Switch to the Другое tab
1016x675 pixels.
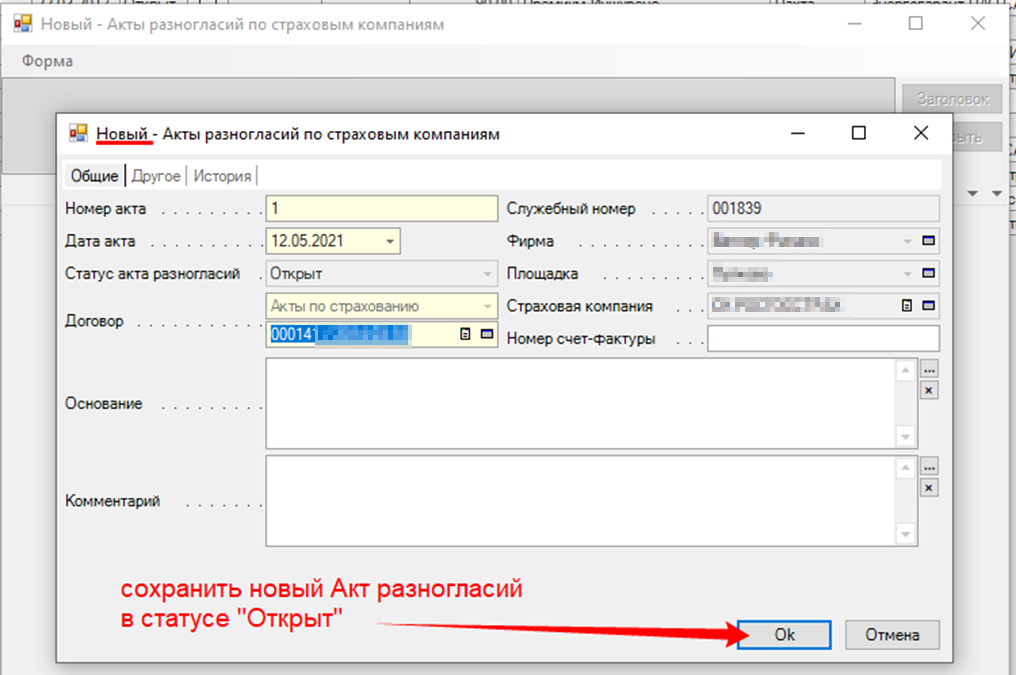pos(156,176)
